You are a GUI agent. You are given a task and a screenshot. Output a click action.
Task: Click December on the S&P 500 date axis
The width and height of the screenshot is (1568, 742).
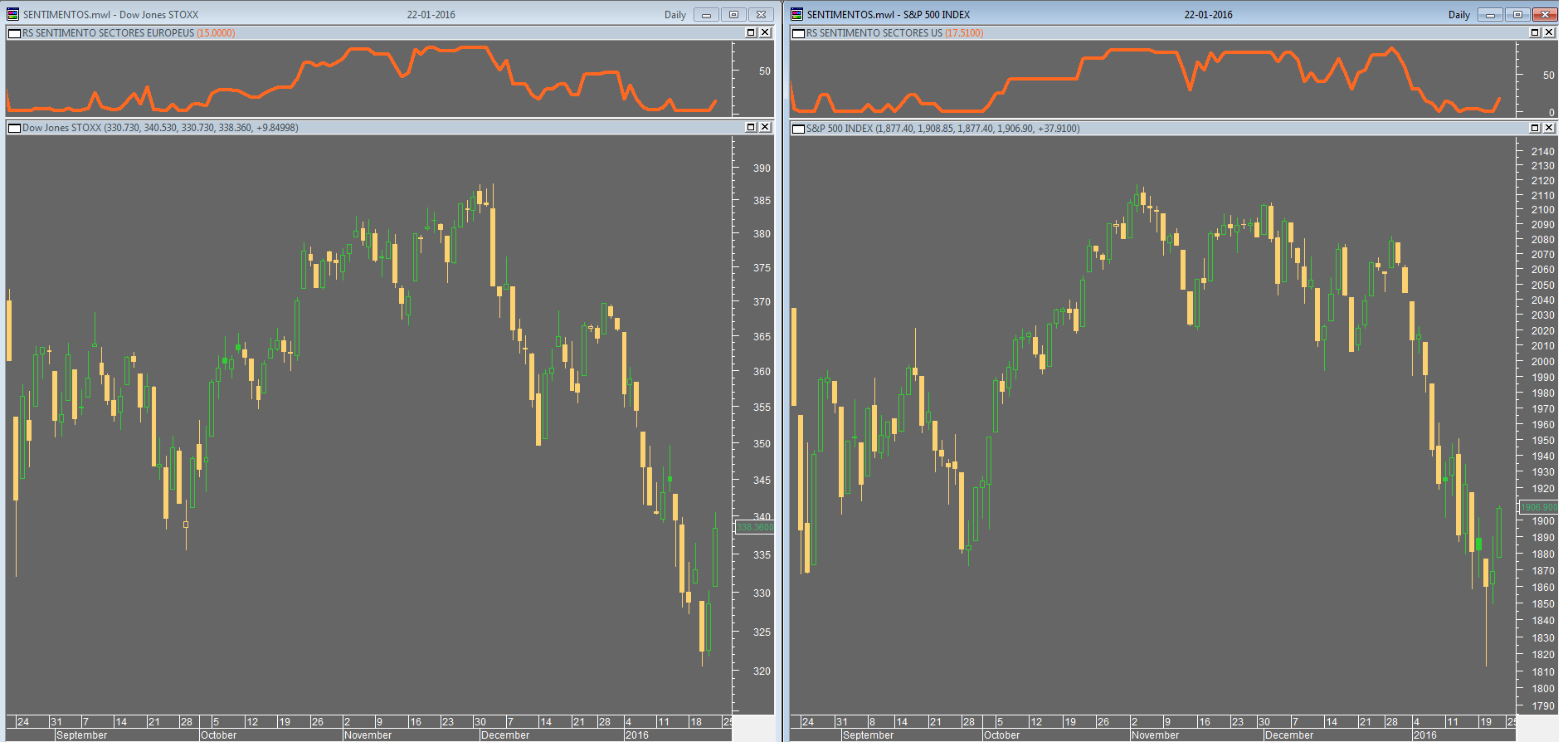point(1289,735)
